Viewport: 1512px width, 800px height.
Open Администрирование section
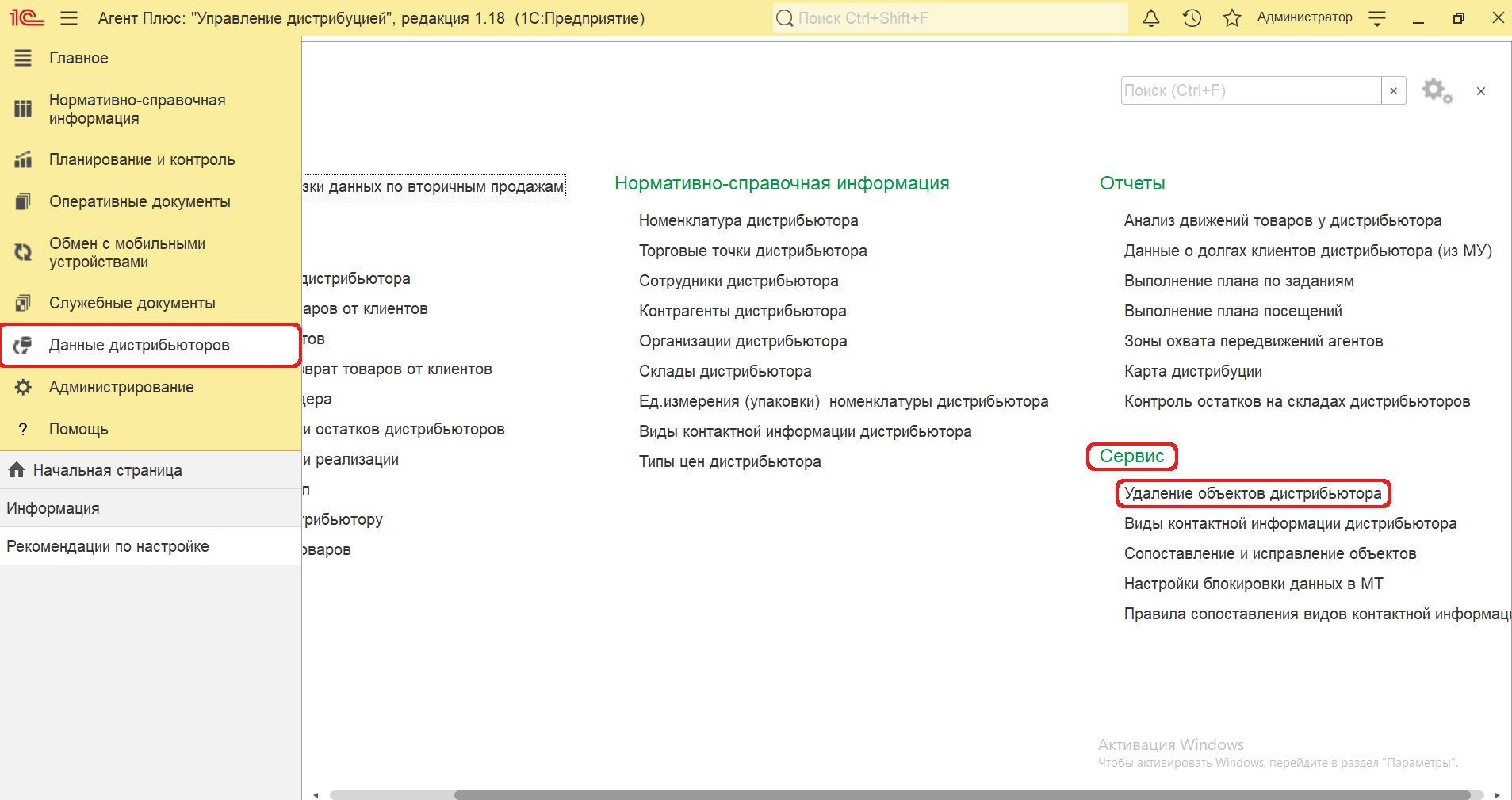(151, 387)
